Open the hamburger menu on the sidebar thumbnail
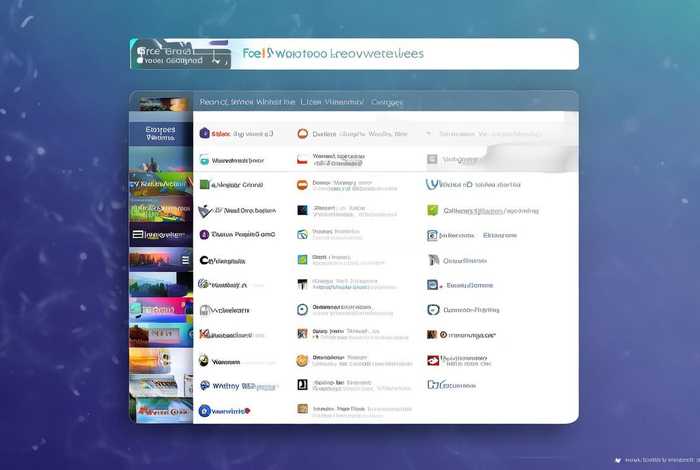700x470 pixels. pyautogui.click(x=183, y=259)
